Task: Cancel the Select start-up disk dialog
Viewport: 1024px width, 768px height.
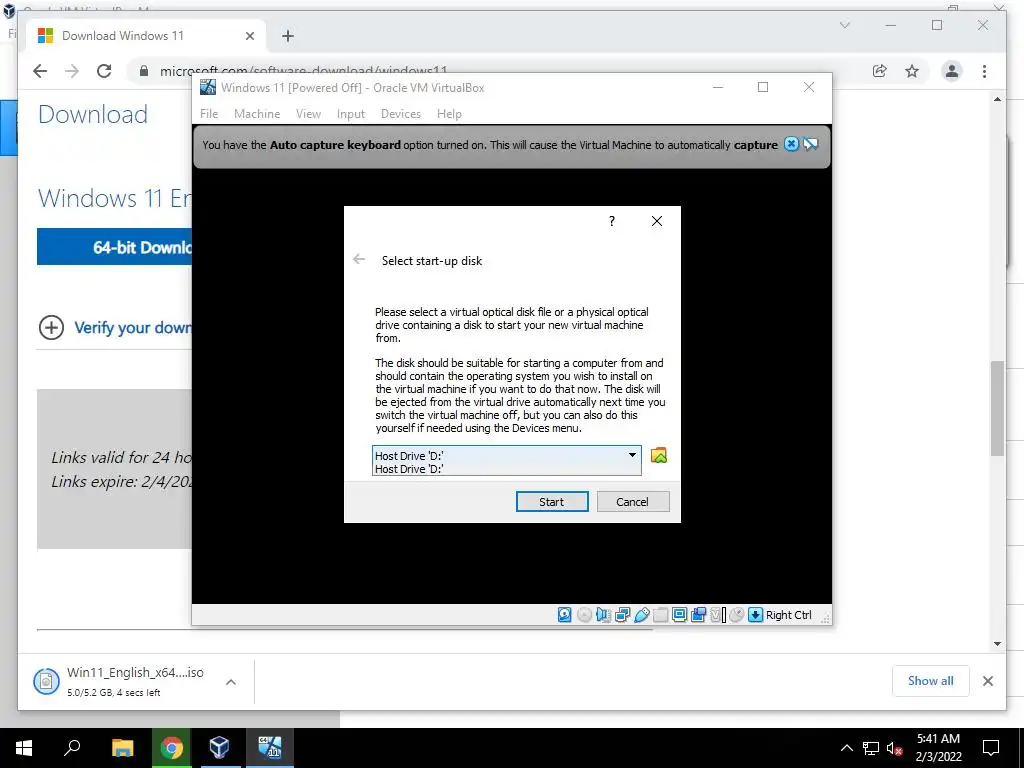Action: click(632, 502)
